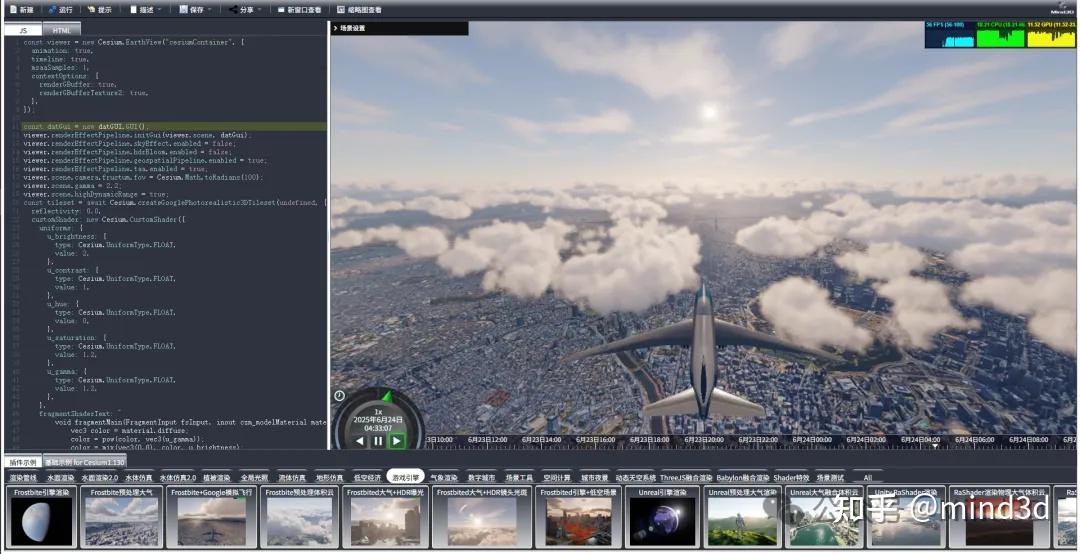
Task: Open the 分享 (Share) dropdown
Action: coord(246,9)
